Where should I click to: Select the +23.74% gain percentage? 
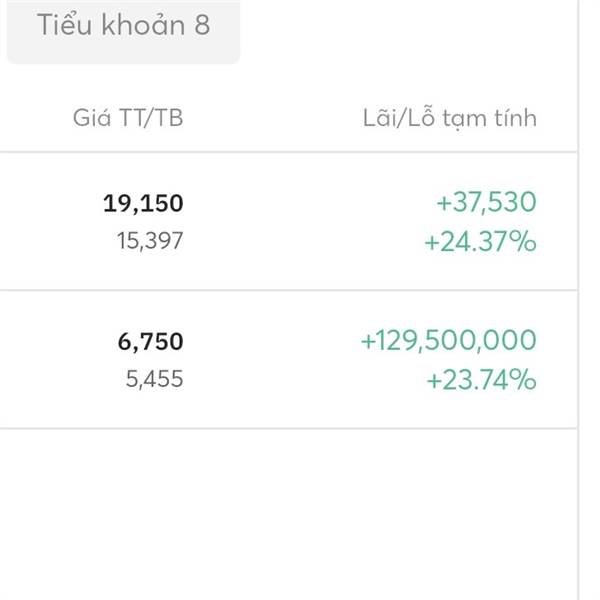(x=482, y=380)
